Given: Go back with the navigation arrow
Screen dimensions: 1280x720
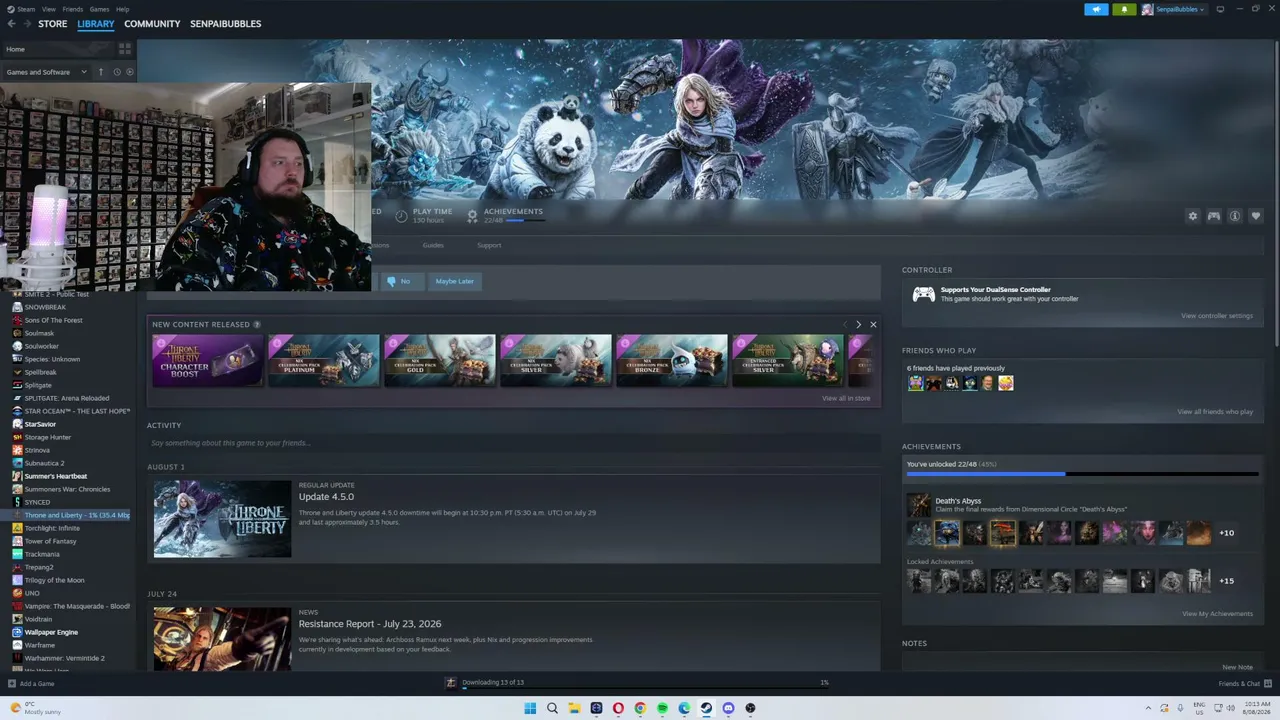Looking at the screenshot, I should point(11,24).
